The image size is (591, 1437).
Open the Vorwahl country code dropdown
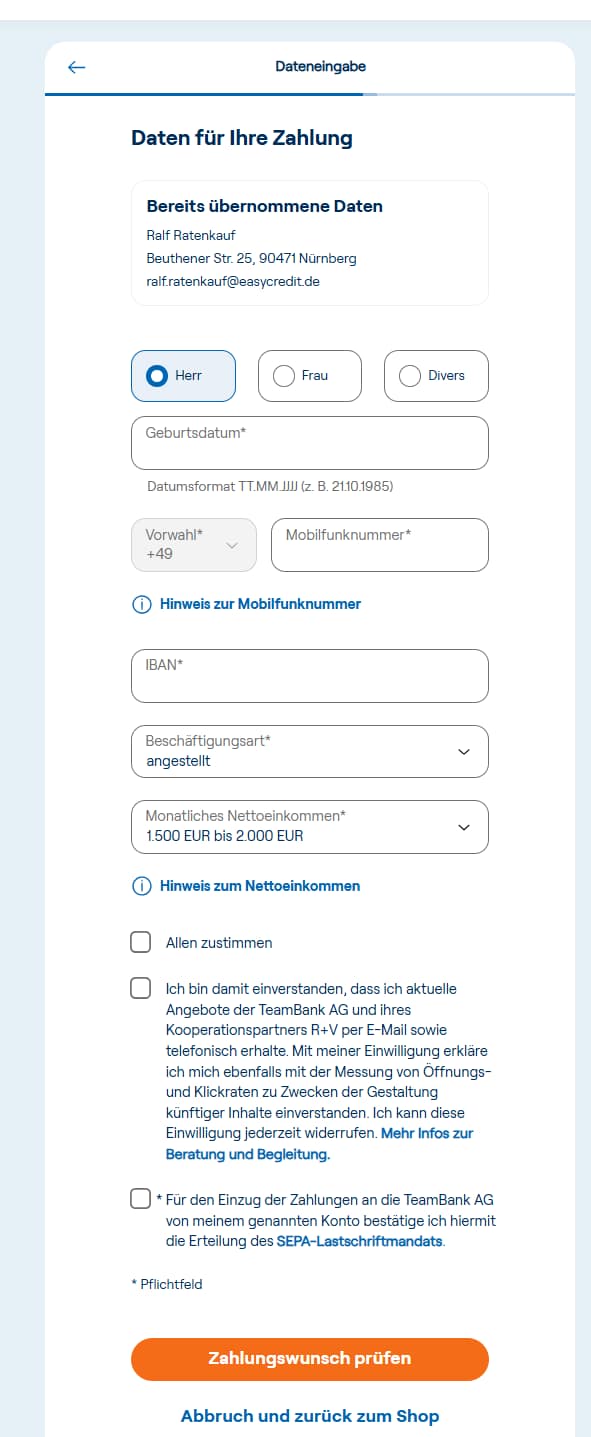(x=193, y=544)
